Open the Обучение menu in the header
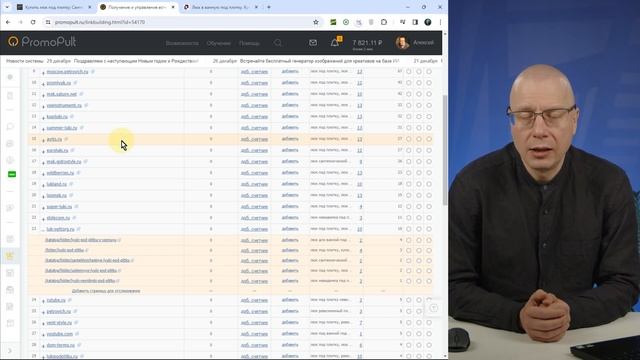The width and height of the screenshot is (640, 360). pyautogui.click(x=218, y=43)
